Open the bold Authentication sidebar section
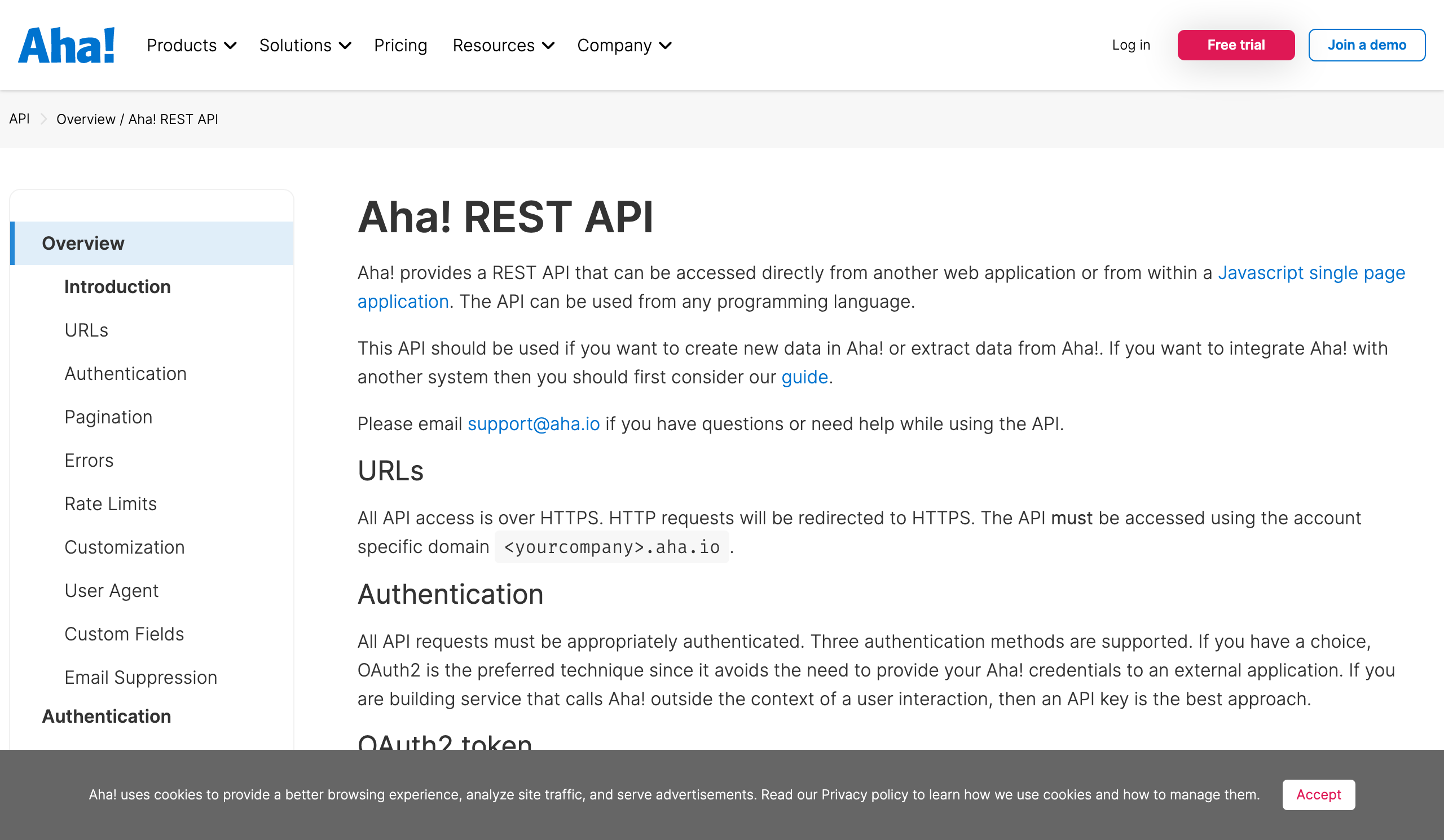Screen dimensions: 1444x840 (x=106, y=716)
